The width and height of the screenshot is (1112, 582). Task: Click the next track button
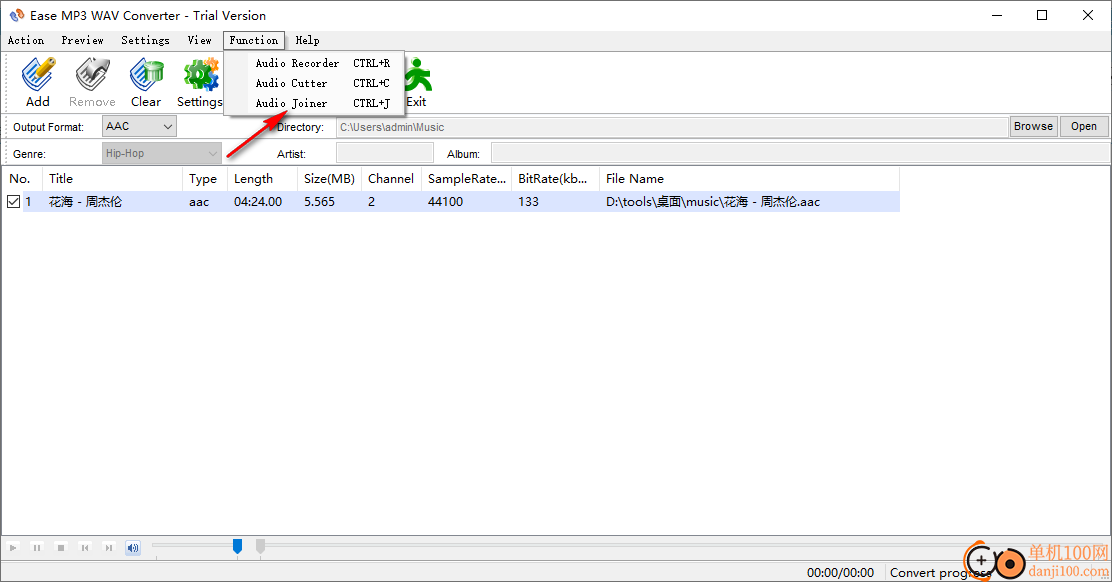tap(109, 548)
